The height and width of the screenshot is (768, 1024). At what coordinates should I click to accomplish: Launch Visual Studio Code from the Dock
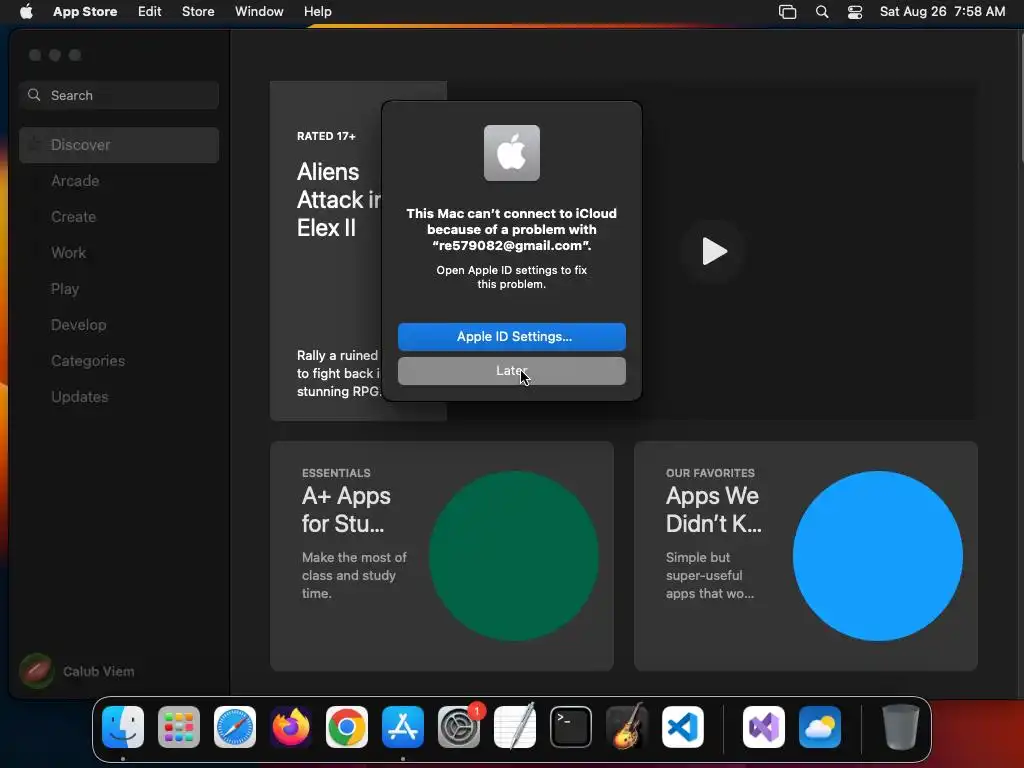click(682, 727)
